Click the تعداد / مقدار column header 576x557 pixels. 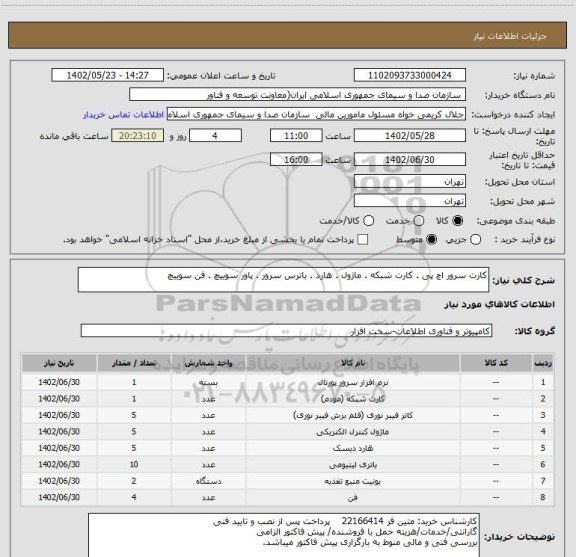(x=134, y=363)
